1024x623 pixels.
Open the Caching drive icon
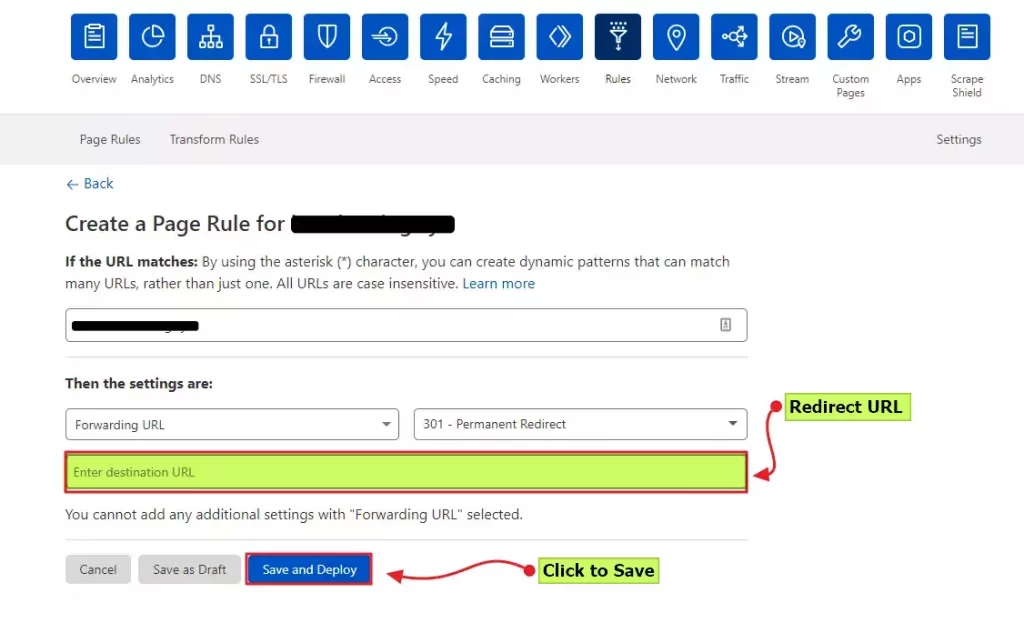[x=502, y=37]
